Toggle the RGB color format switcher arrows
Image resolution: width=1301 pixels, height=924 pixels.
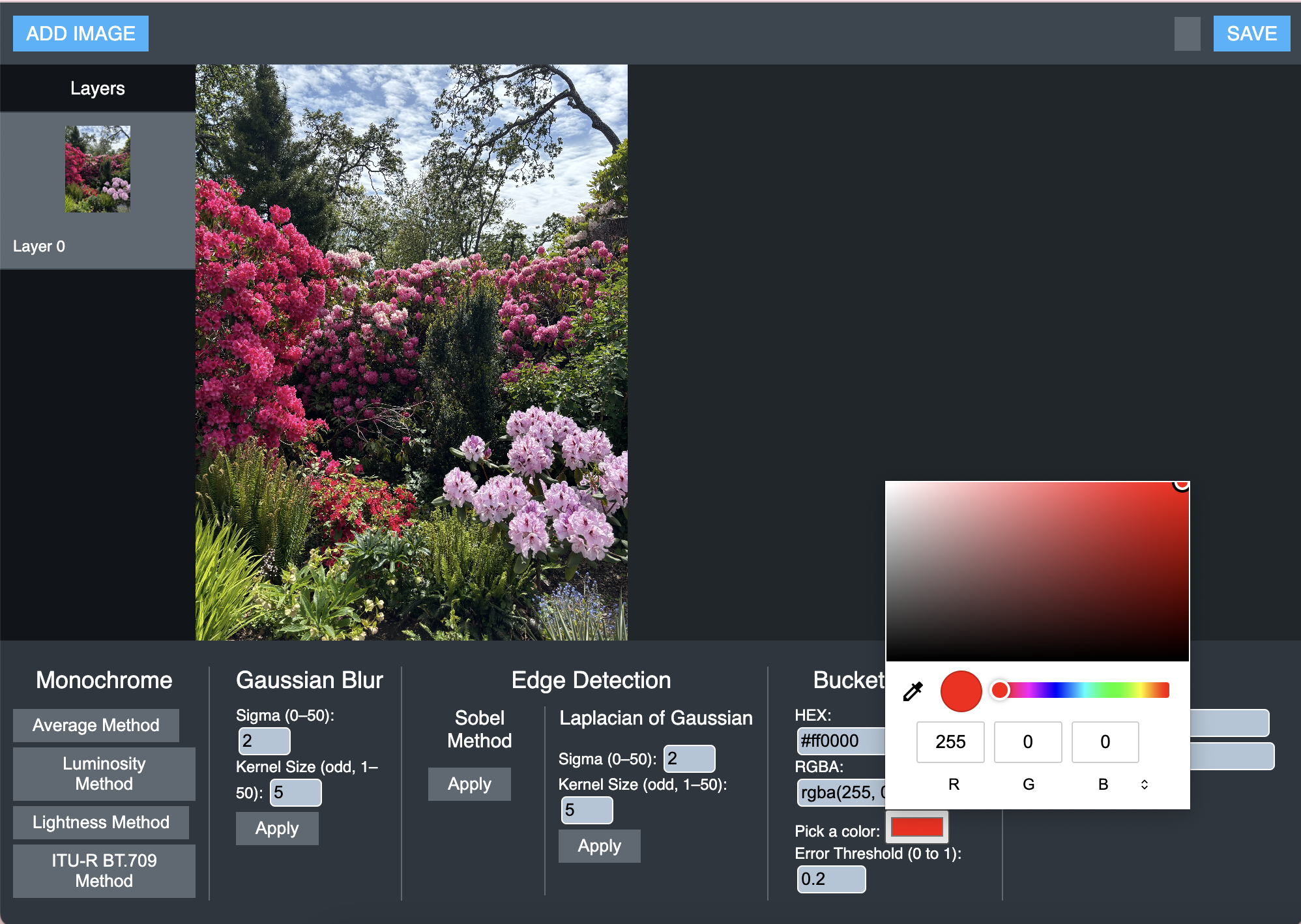1144,784
